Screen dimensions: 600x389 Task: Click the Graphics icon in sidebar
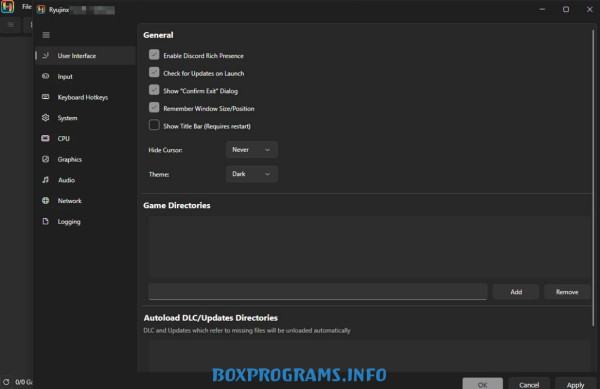46,159
